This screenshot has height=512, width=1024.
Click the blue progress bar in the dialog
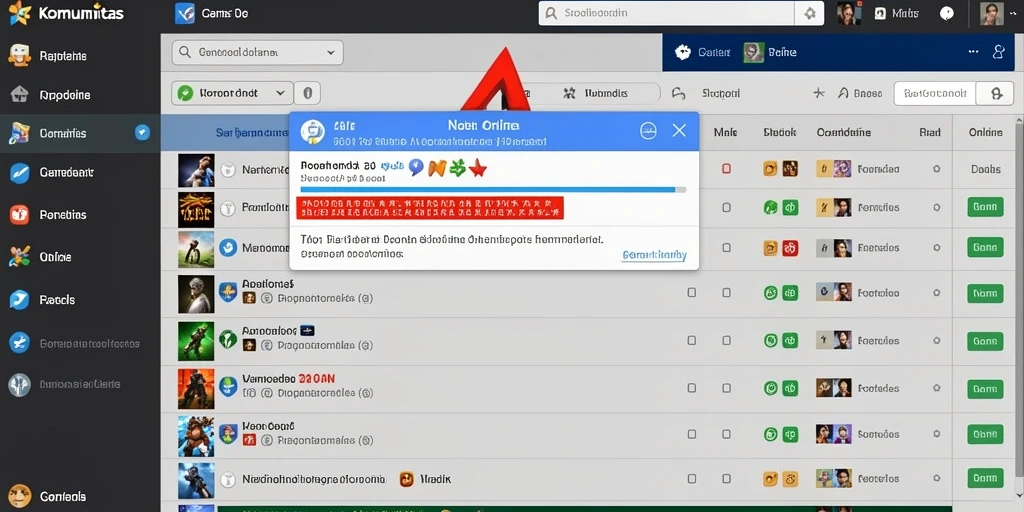(493, 189)
